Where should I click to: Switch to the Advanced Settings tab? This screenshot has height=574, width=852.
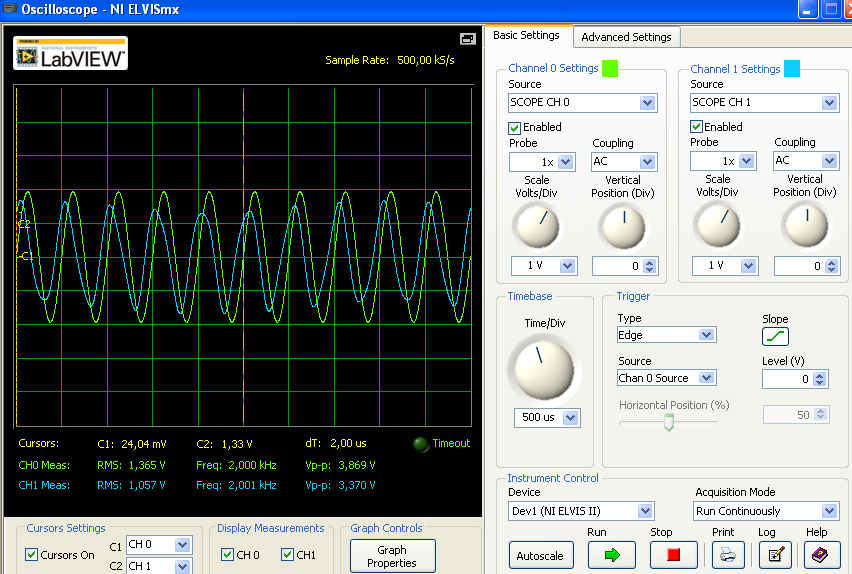626,37
